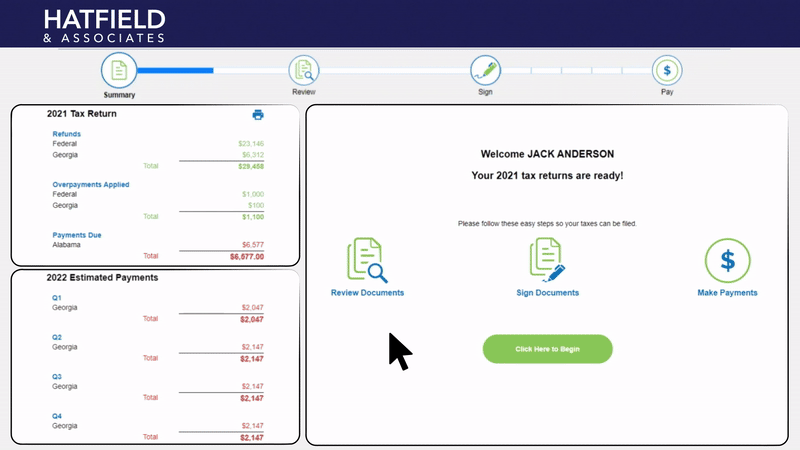Select Q1 Georgia amount $2,047
This screenshot has height=450, width=800.
253,308
